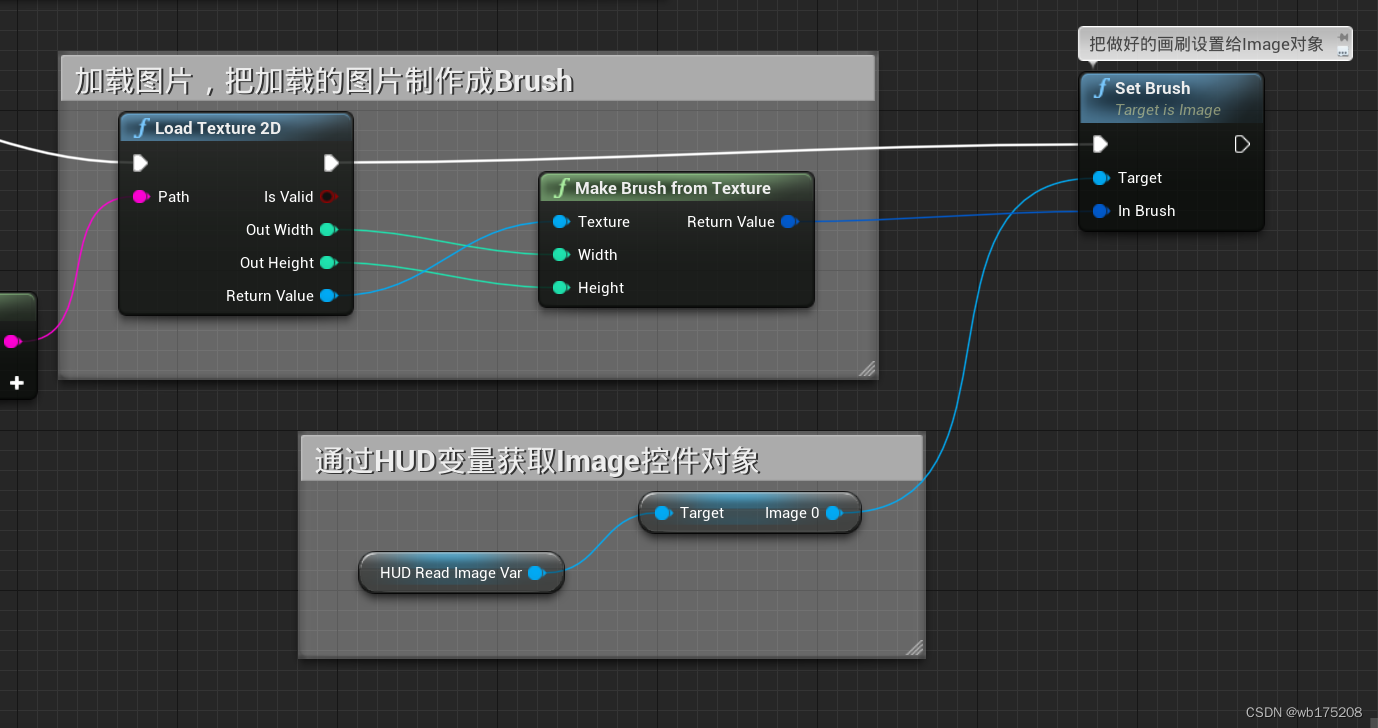
Task: Click pink output pin on left cut-off node
Action: (x=11, y=342)
